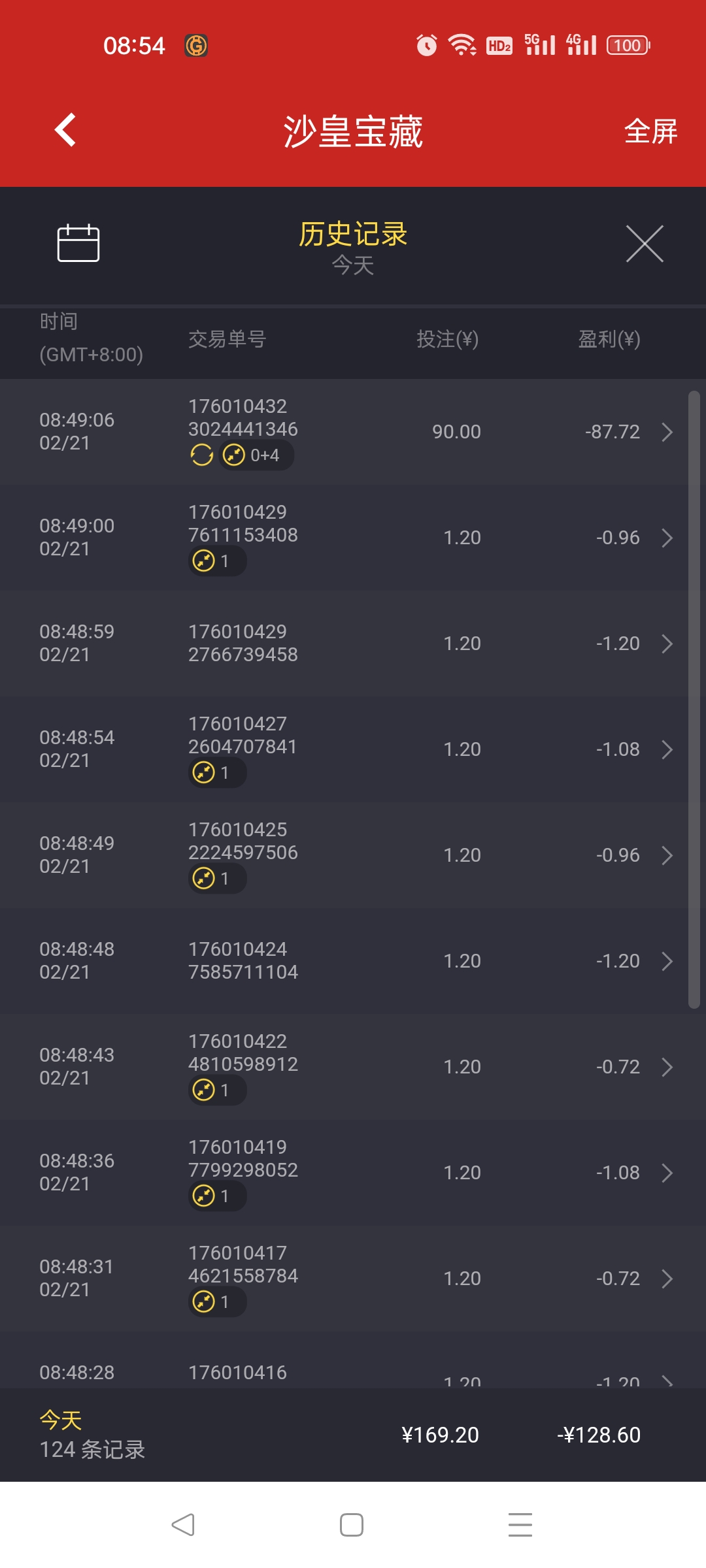
Task: Close the history records panel
Action: 645,244
